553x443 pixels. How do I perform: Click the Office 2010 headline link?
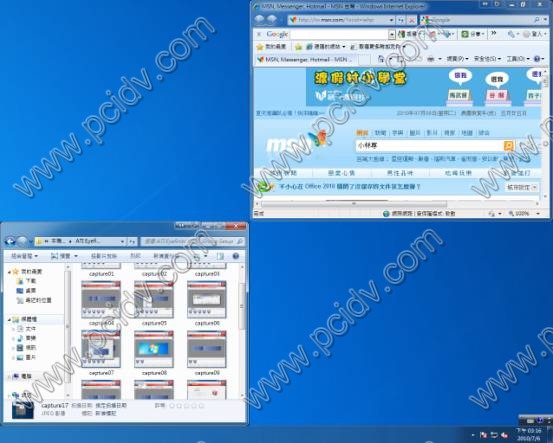(350, 186)
